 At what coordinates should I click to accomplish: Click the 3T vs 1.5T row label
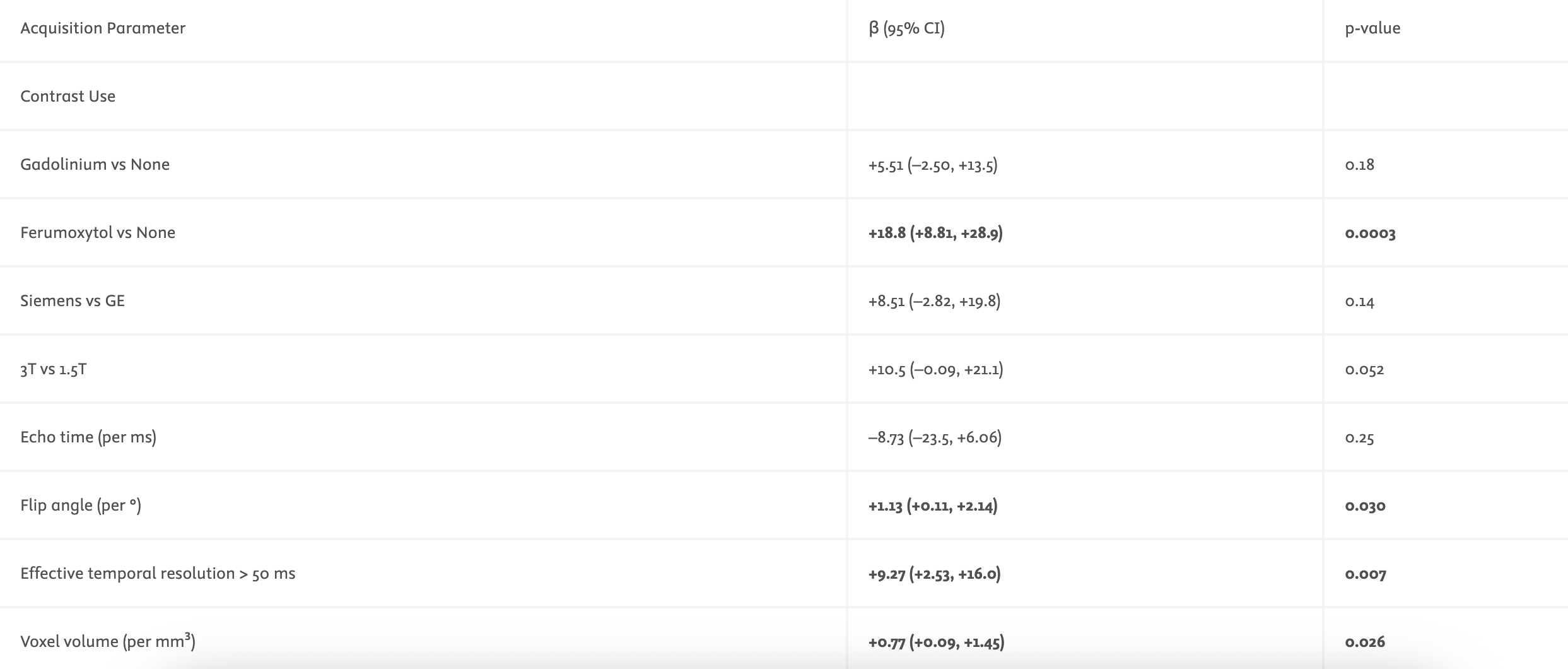coord(54,369)
